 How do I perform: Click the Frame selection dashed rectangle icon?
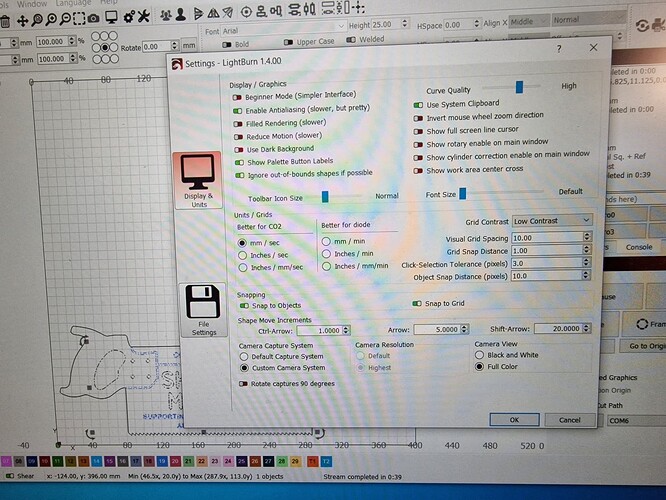point(79,18)
